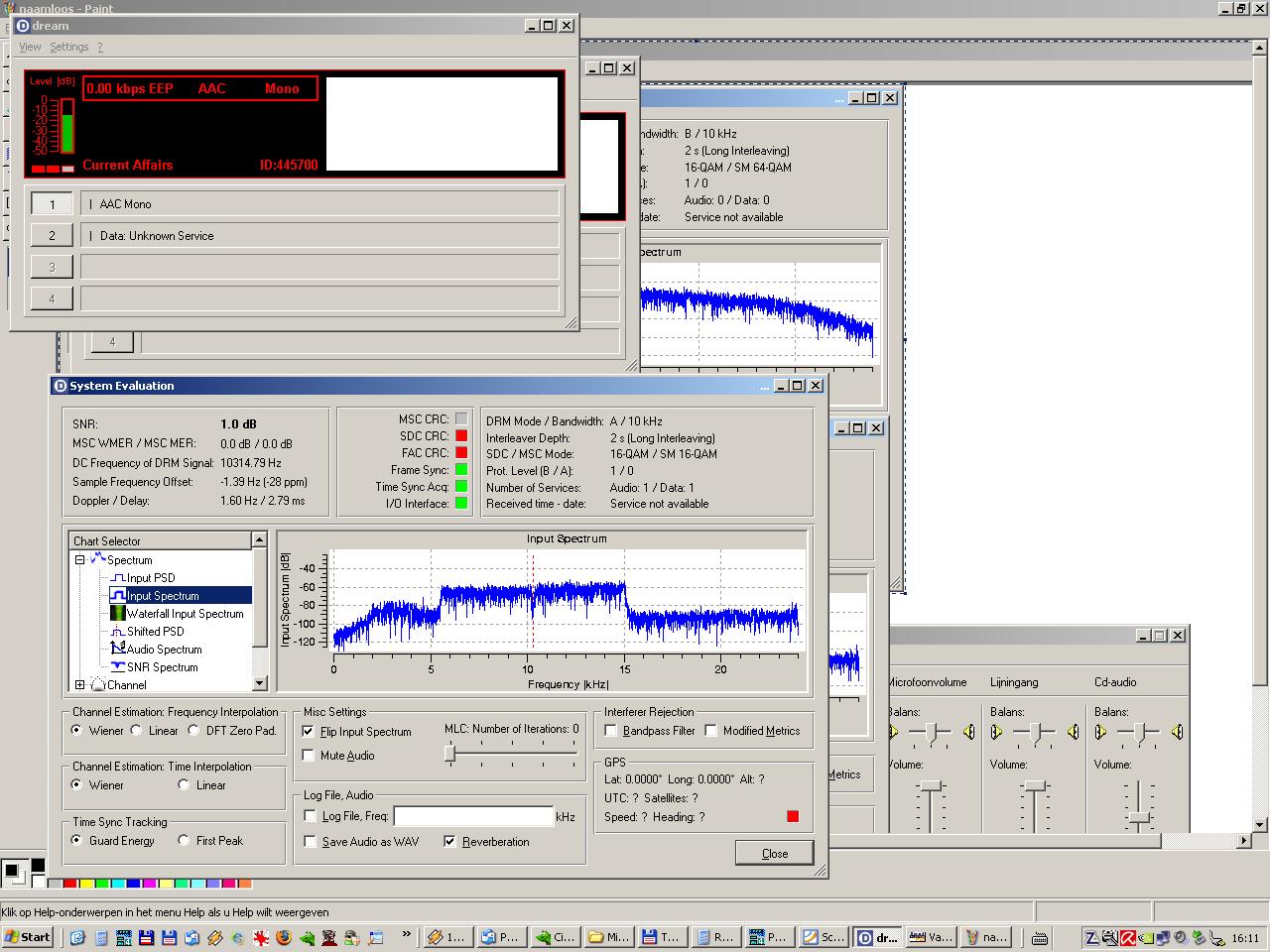Select Linear frequency interpolation radio button

(137, 731)
